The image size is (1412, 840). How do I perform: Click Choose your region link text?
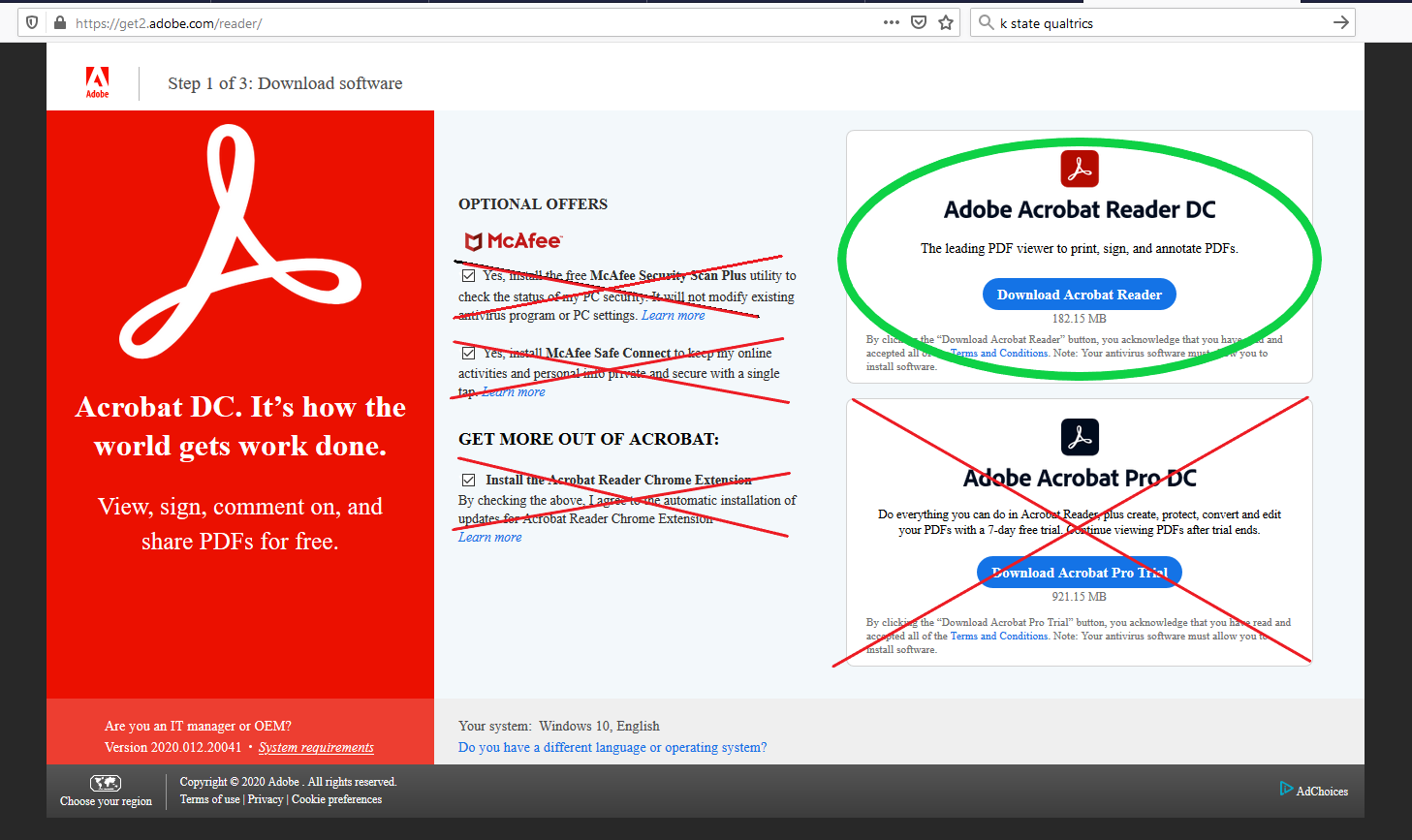106,801
